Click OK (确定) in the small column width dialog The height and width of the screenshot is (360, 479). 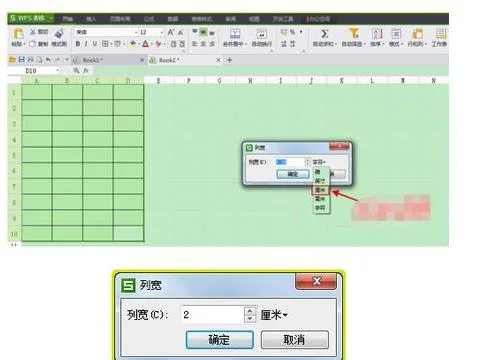293,174
